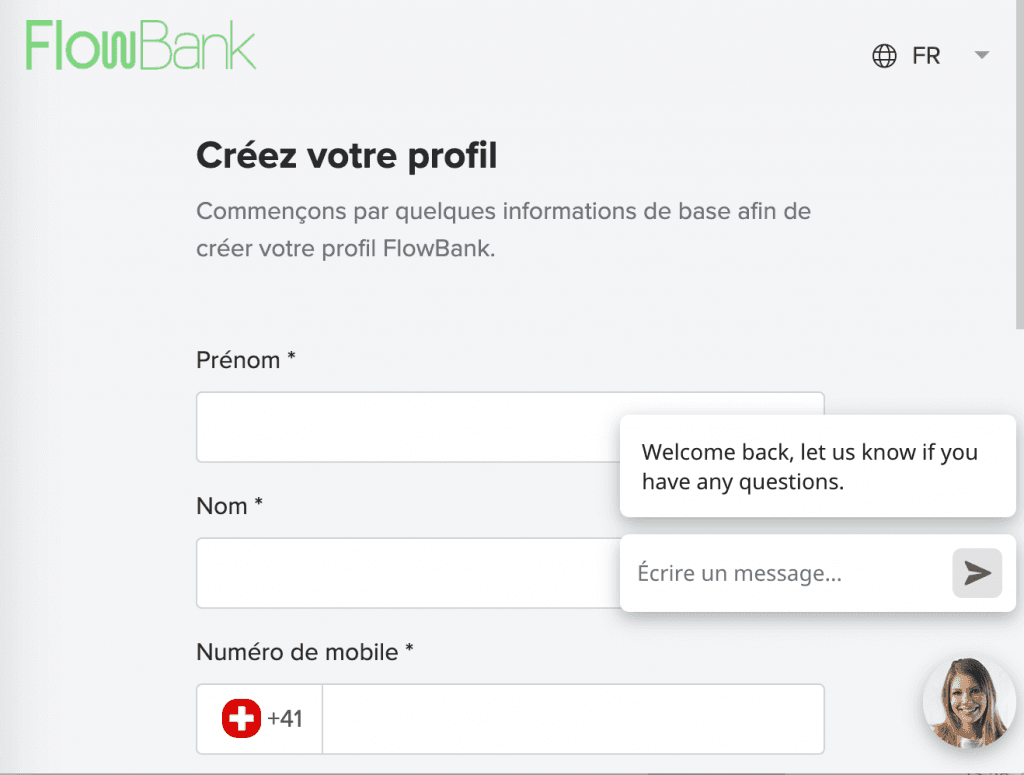
Task: Select the Numéro de mobile label
Action: pos(305,651)
